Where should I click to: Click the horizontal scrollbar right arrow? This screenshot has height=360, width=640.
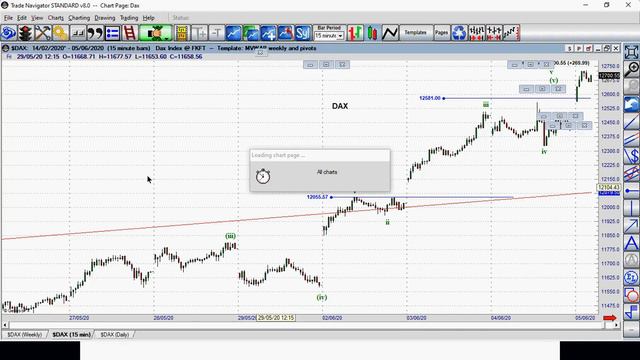tap(616, 325)
